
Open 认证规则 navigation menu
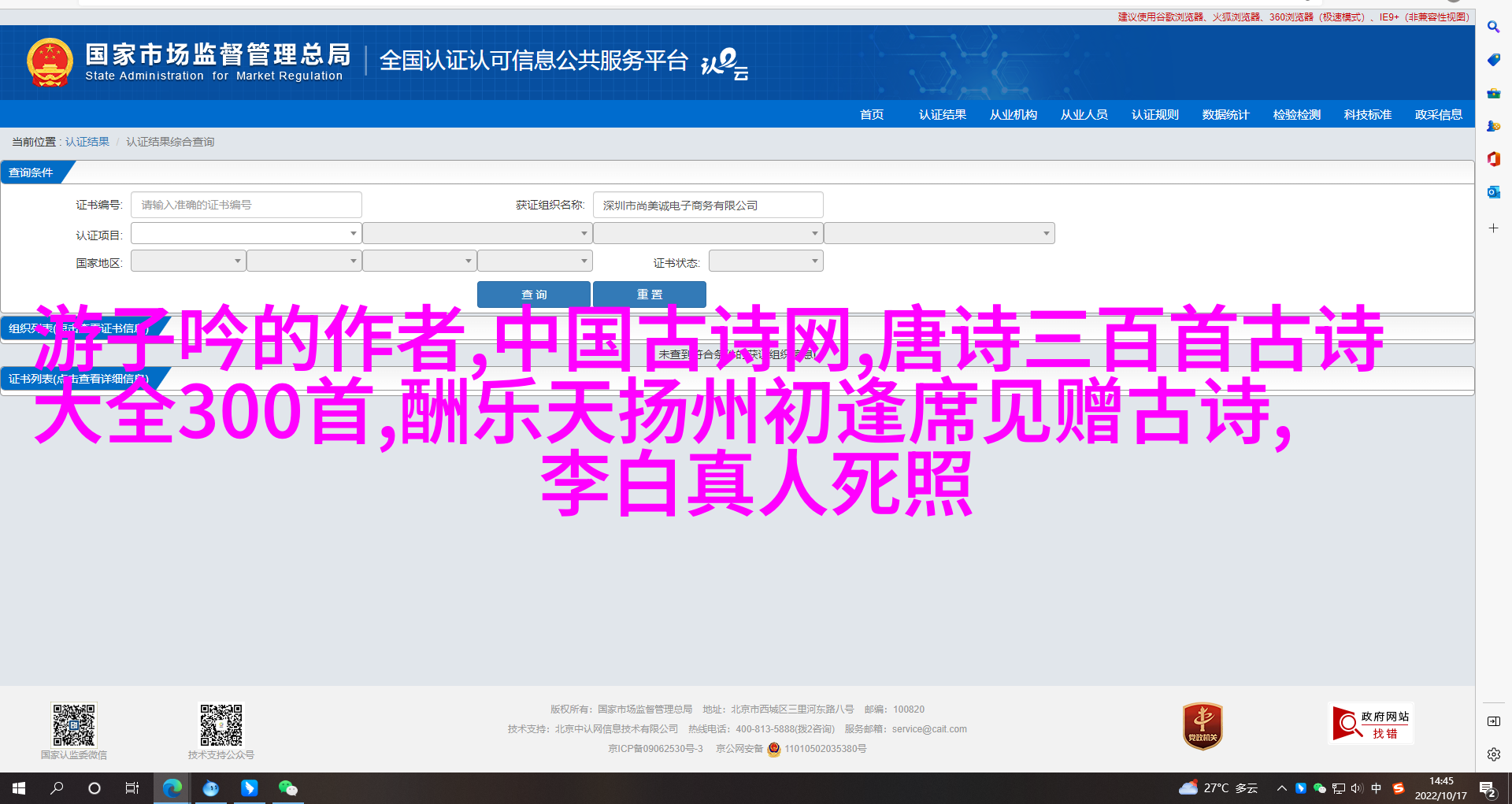click(x=1155, y=115)
